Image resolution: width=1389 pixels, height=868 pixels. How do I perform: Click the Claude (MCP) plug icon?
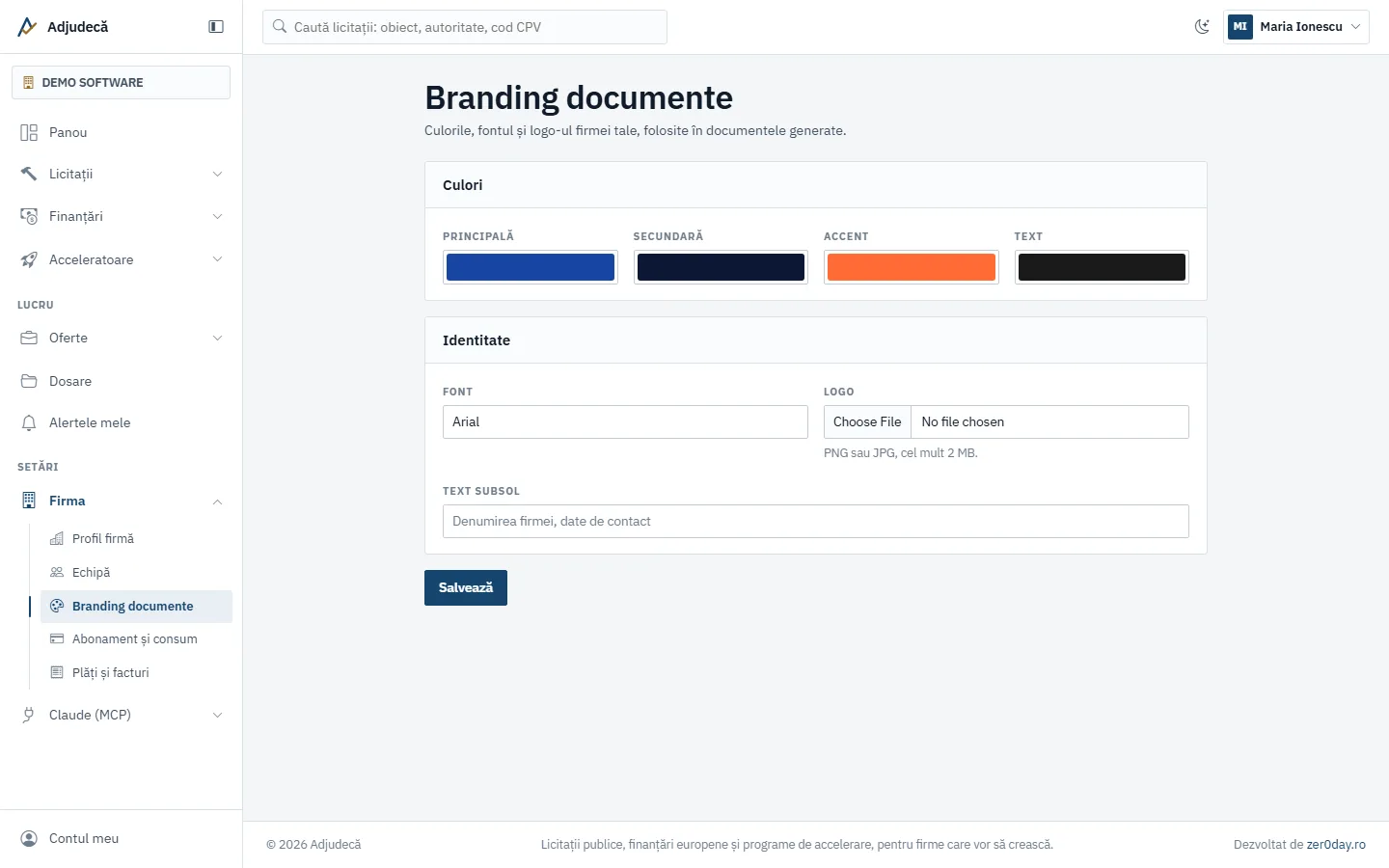pyautogui.click(x=29, y=715)
